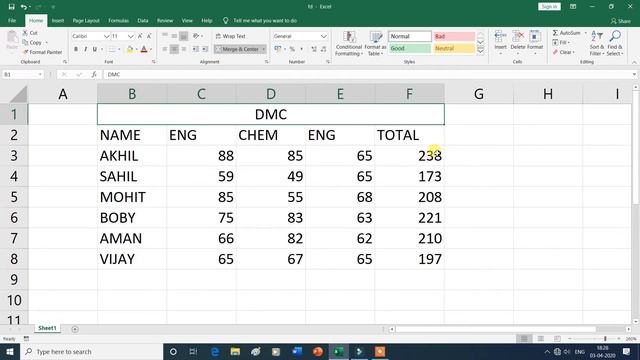Click the Increase Indent icon
The width and height of the screenshot is (640, 360).
205,49
